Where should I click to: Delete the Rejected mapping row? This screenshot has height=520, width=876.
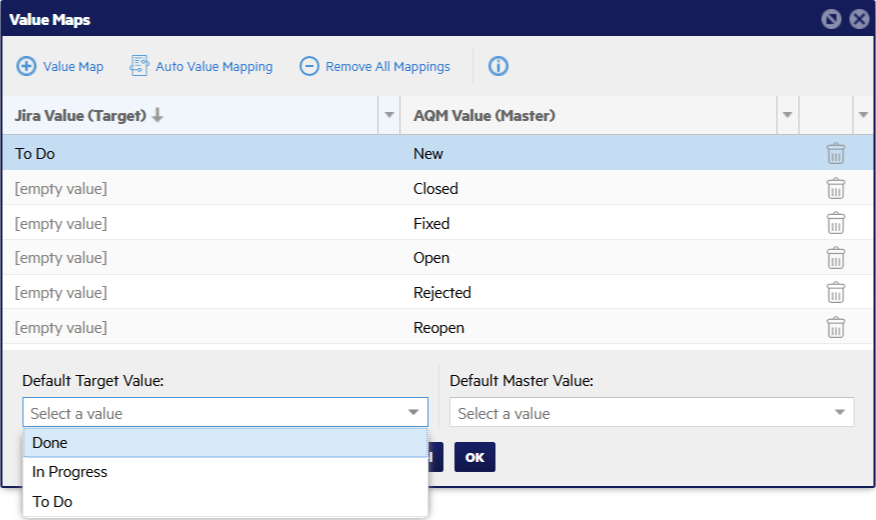(835, 293)
